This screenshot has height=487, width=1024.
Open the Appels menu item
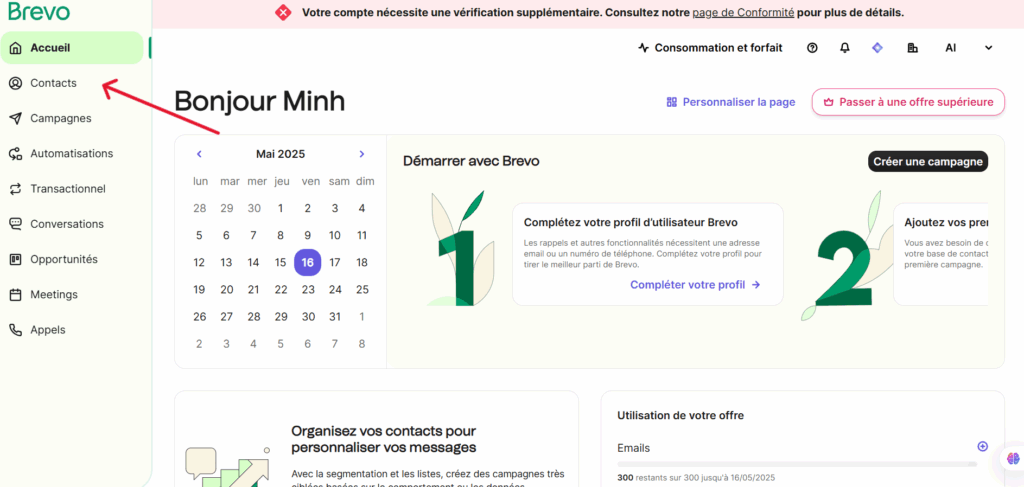(x=72, y=330)
